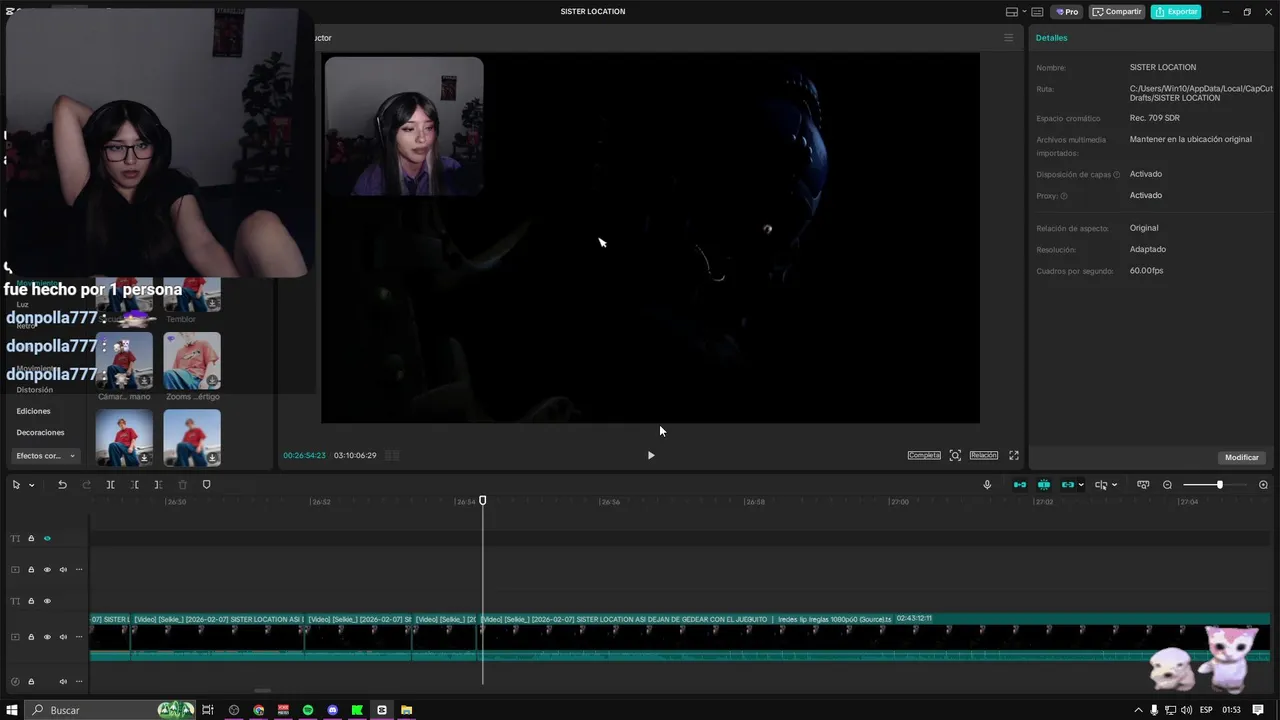The width and height of the screenshot is (1280, 720).
Task: Lock the top text track
Action: click(31, 538)
